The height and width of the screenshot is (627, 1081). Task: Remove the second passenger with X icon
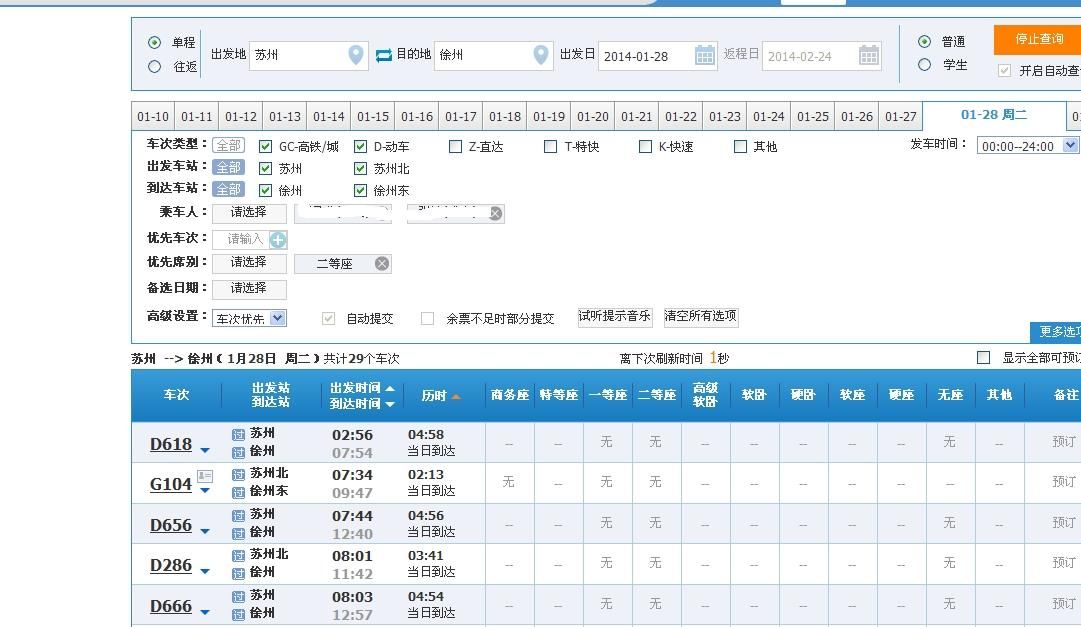click(495, 213)
